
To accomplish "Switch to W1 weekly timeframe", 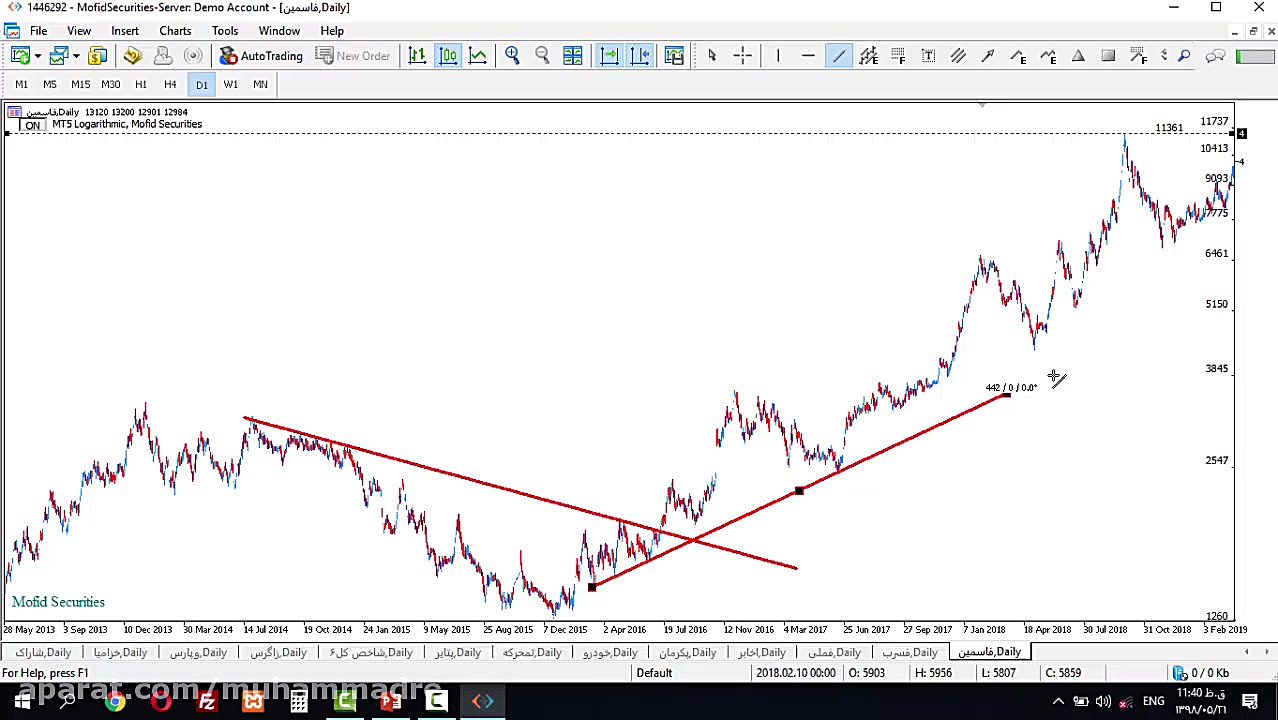I will click(x=230, y=85).
